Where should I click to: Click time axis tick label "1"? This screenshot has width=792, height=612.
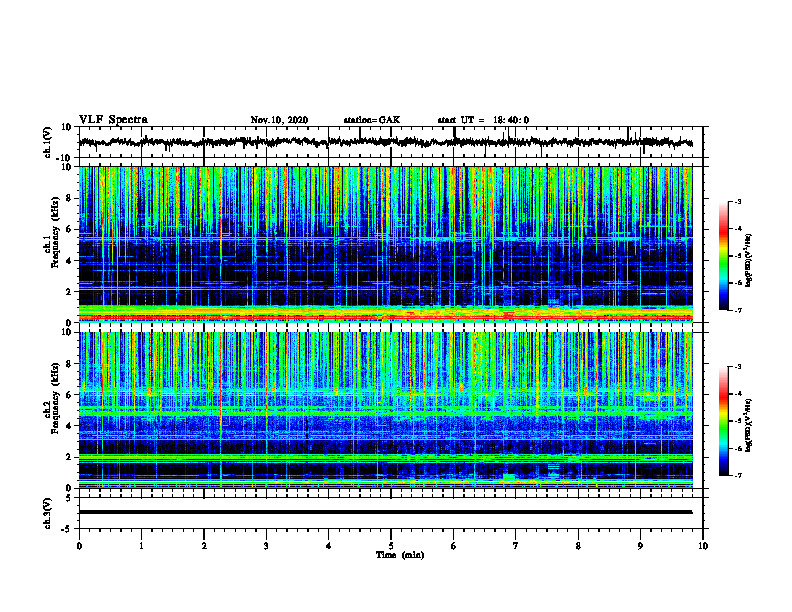[x=141, y=546]
